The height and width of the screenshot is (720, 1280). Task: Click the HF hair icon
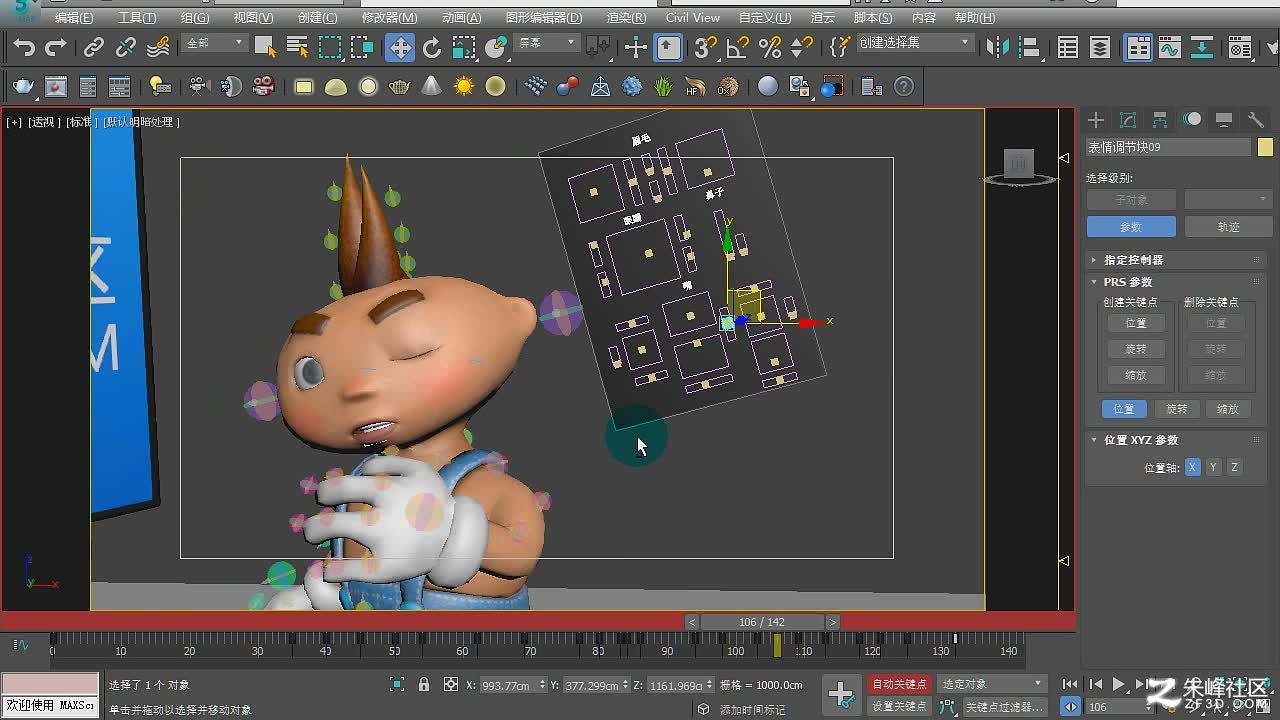coord(695,87)
